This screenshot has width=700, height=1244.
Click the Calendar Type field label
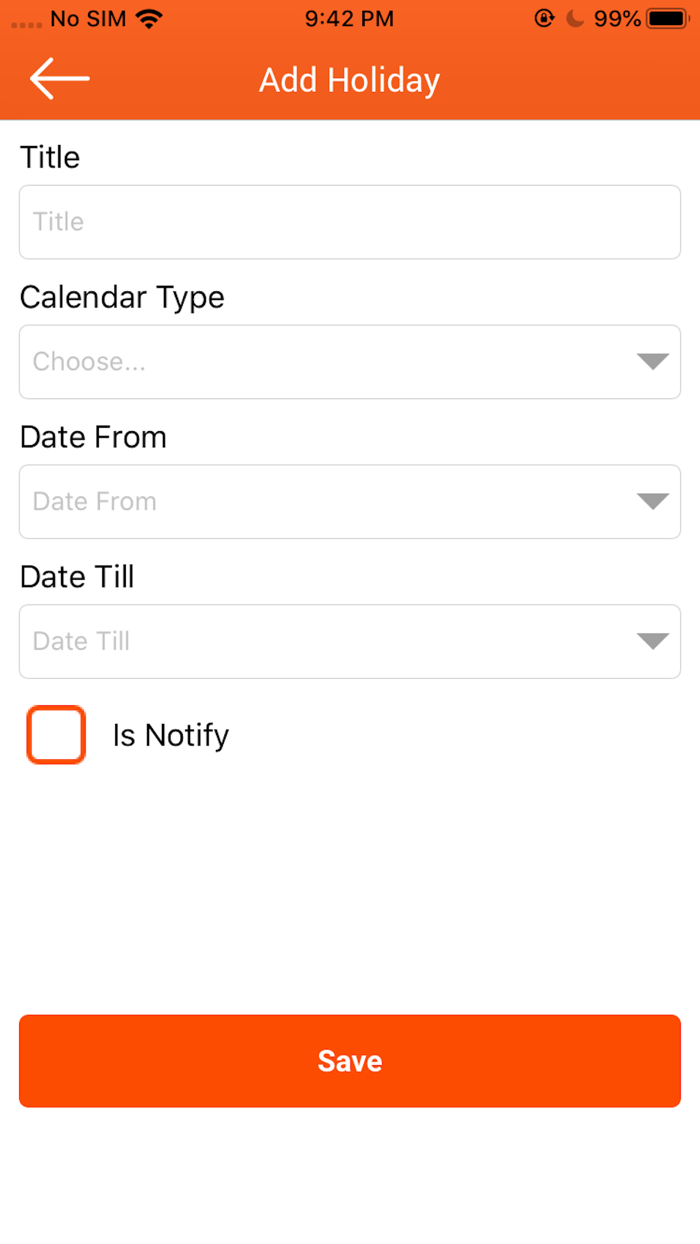[122, 297]
